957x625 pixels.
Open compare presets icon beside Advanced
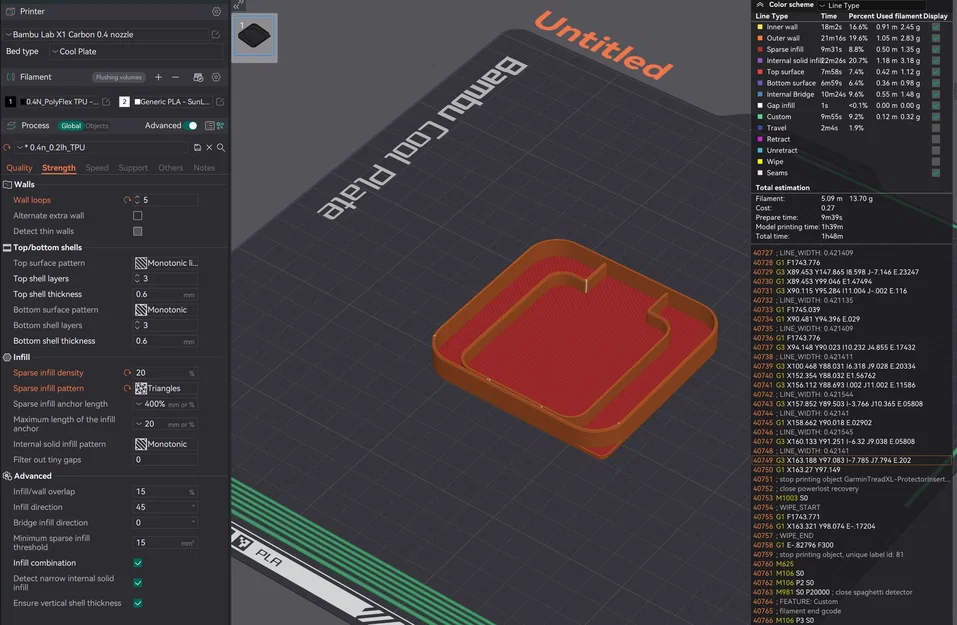pos(220,126)
